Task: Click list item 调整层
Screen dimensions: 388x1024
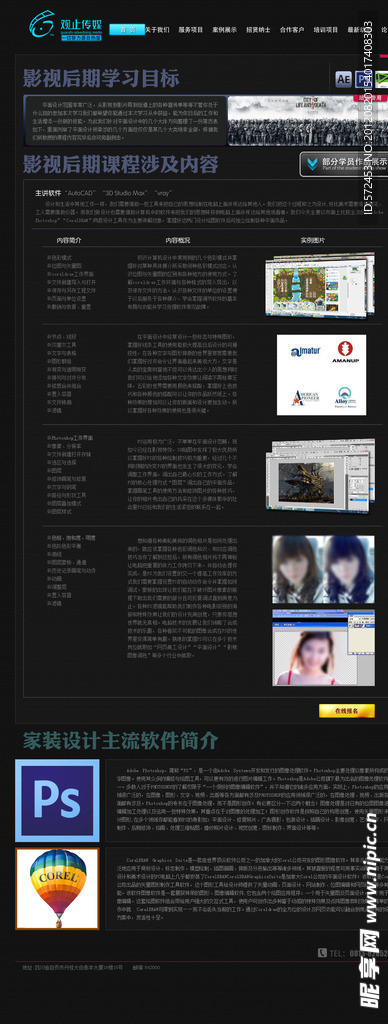Action: pos(56,586)
